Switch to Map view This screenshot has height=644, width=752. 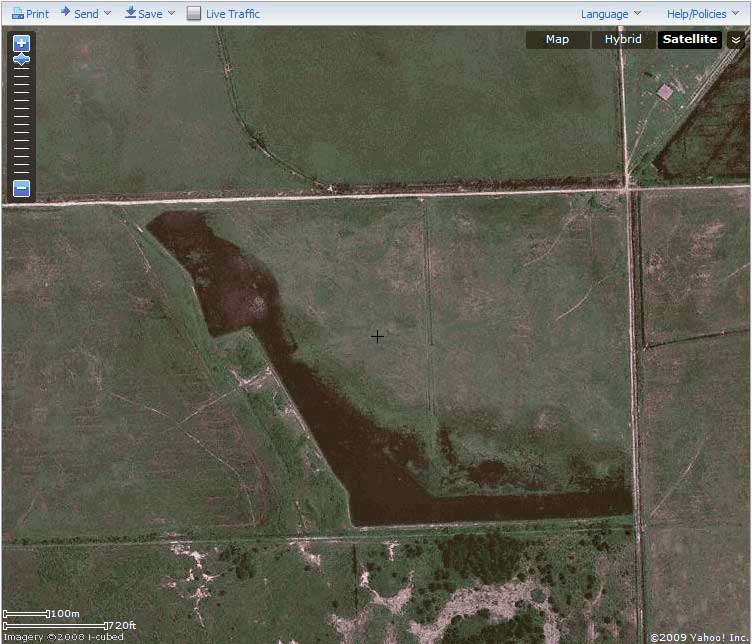(557, 39)
